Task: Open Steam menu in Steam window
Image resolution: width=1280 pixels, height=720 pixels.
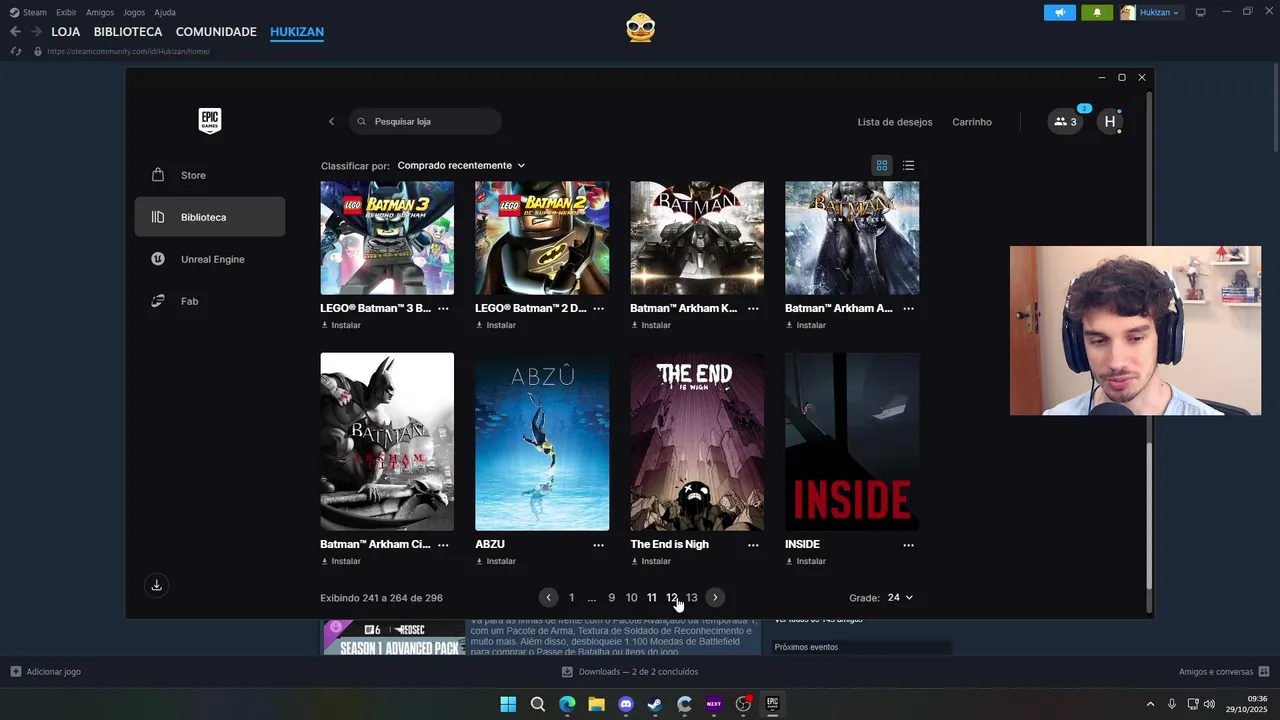Action: [28, 12]
